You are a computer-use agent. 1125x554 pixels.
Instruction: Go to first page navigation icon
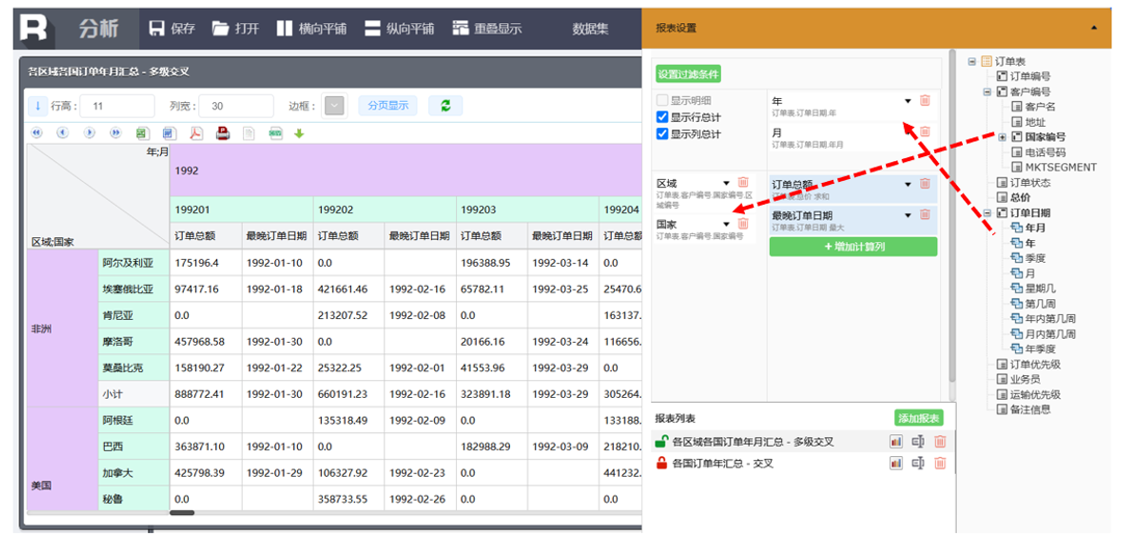(37, 133)
